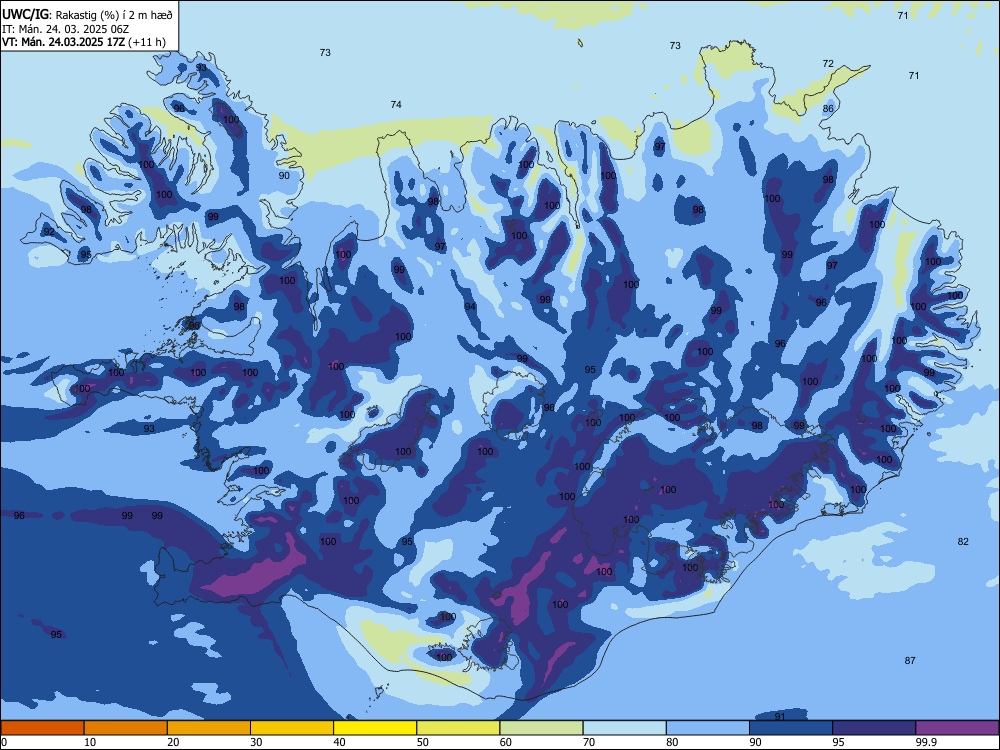Click the header title 'Rakastig (%) í 2 m hæð'

[x=114, y=15]
